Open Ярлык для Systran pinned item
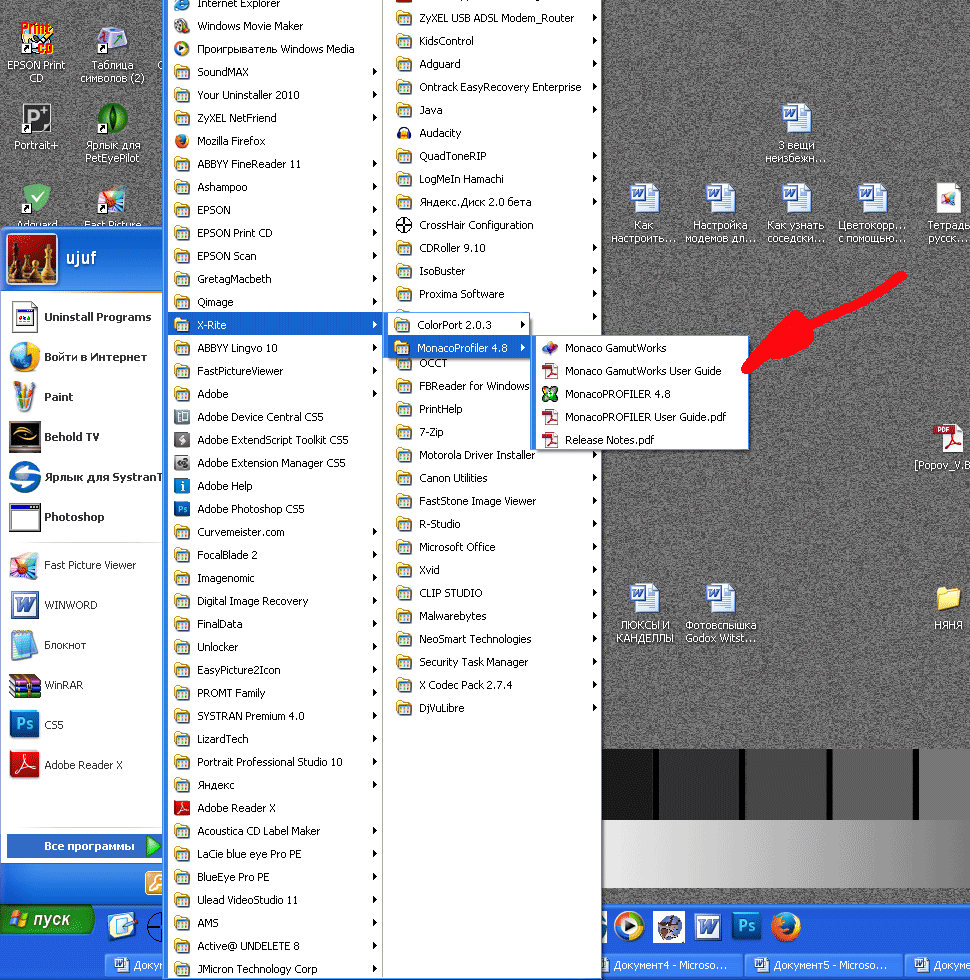 pyautogui.click(x=82, y=477)
